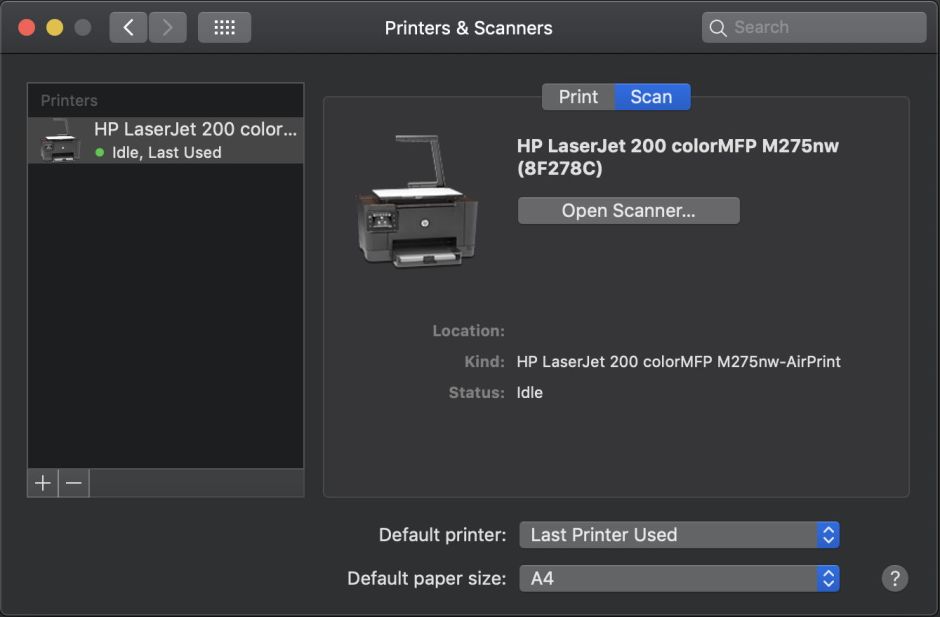Select the Scan tab

651,97
